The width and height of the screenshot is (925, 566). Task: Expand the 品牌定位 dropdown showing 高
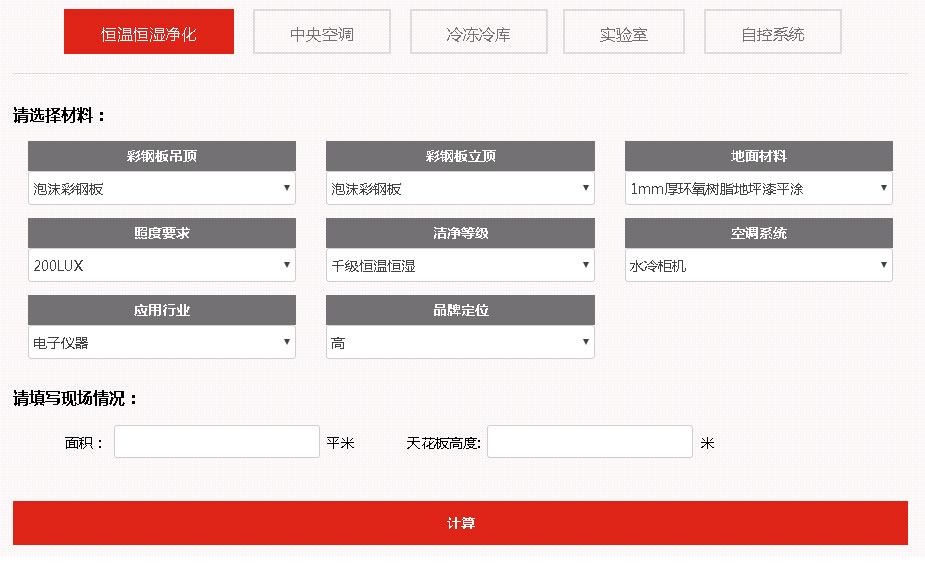point(460,342)
